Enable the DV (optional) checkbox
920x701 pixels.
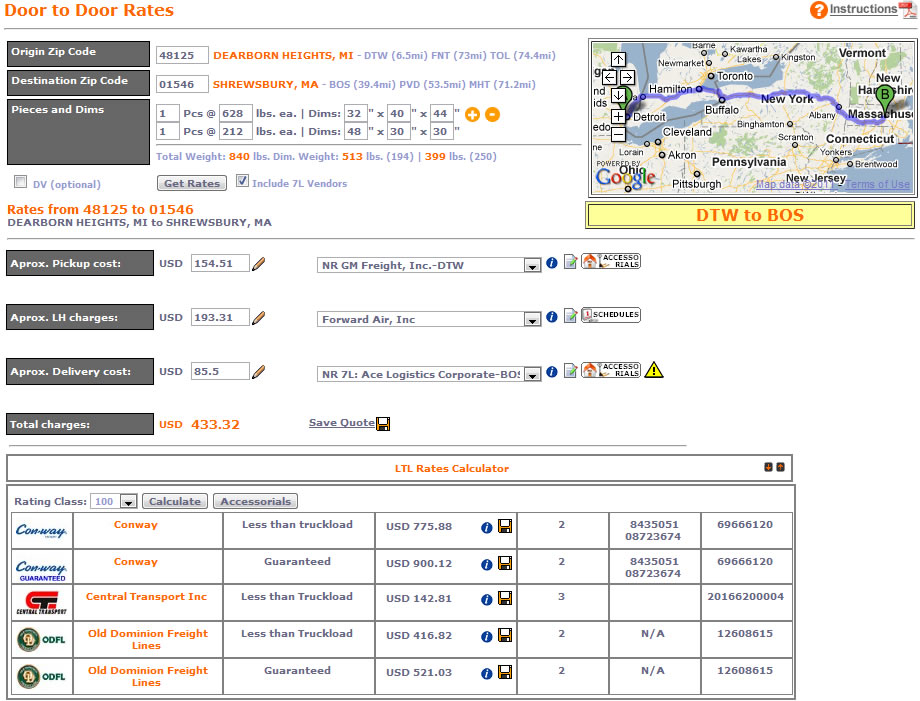tap(20, 183)
